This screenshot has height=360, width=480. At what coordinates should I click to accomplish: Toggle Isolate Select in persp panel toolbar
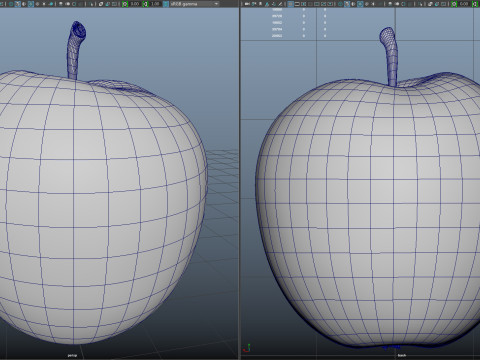(91, 4)
